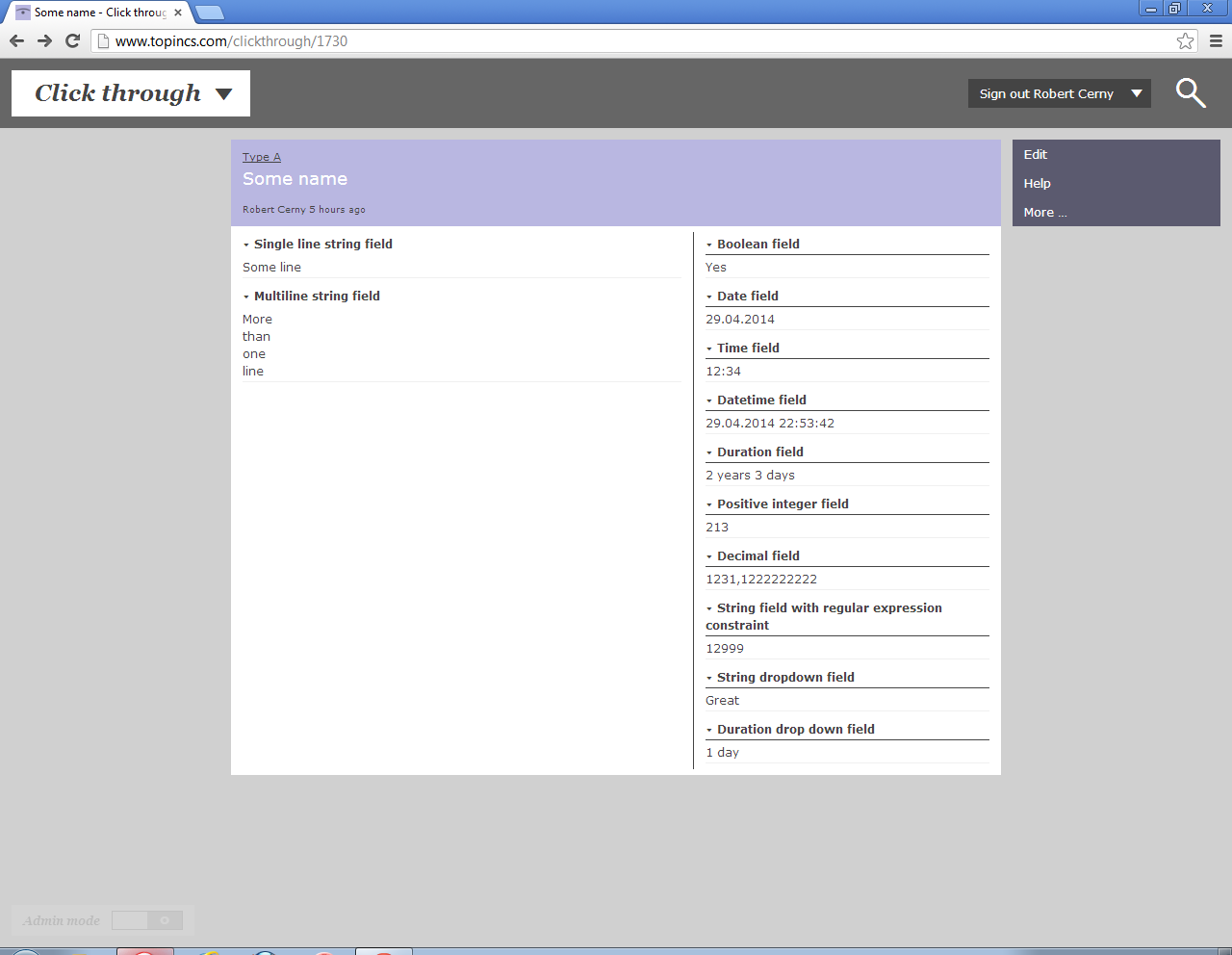Viewport: 1232px width, 955px height.
Task: Reload the page with the refresh icon
Action: coord(72,40)
